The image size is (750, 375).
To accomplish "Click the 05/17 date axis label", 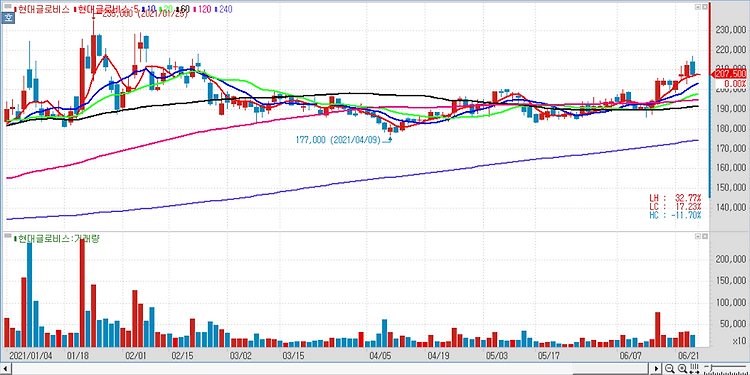I will pos(549,356).
